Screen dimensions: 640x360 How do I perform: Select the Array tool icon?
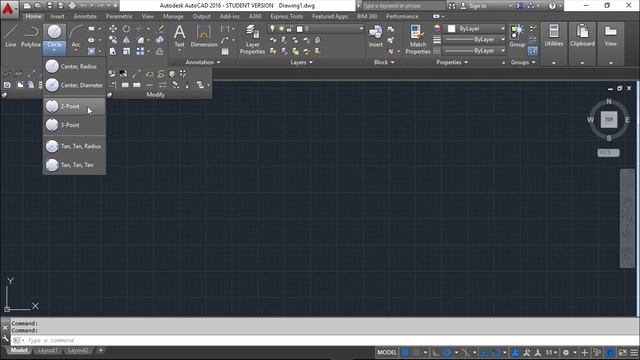(x=140, y=51)
